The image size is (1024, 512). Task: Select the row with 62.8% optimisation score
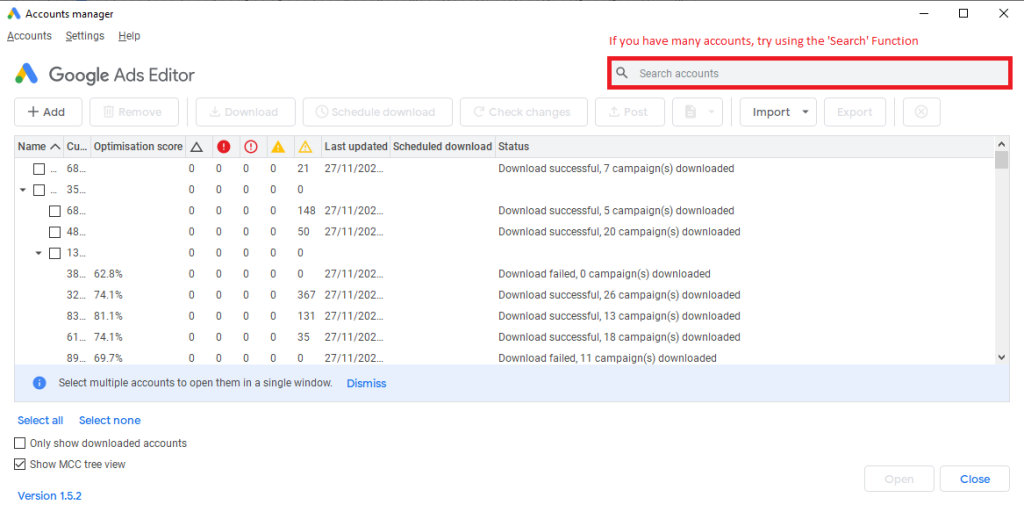pos(504,274)
